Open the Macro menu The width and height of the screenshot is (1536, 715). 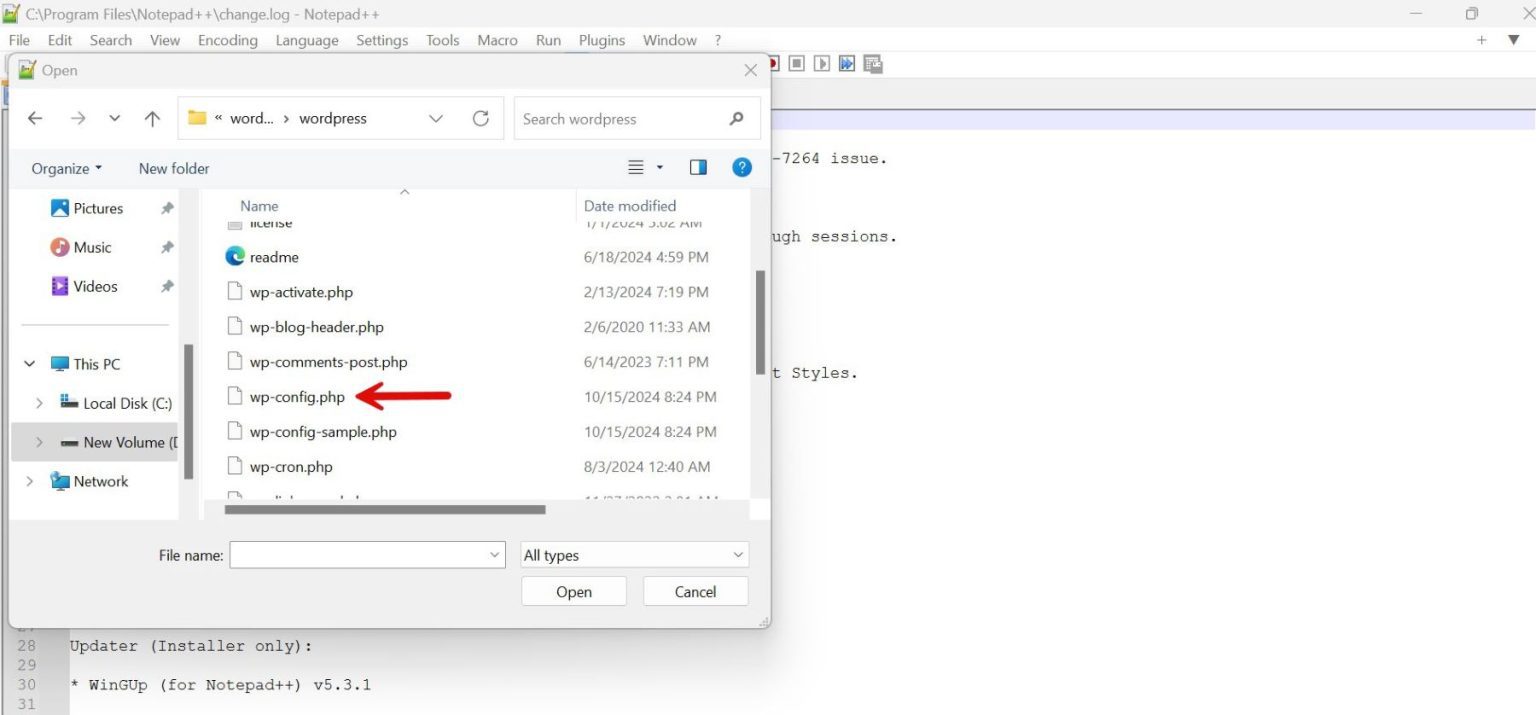point(497,40)
